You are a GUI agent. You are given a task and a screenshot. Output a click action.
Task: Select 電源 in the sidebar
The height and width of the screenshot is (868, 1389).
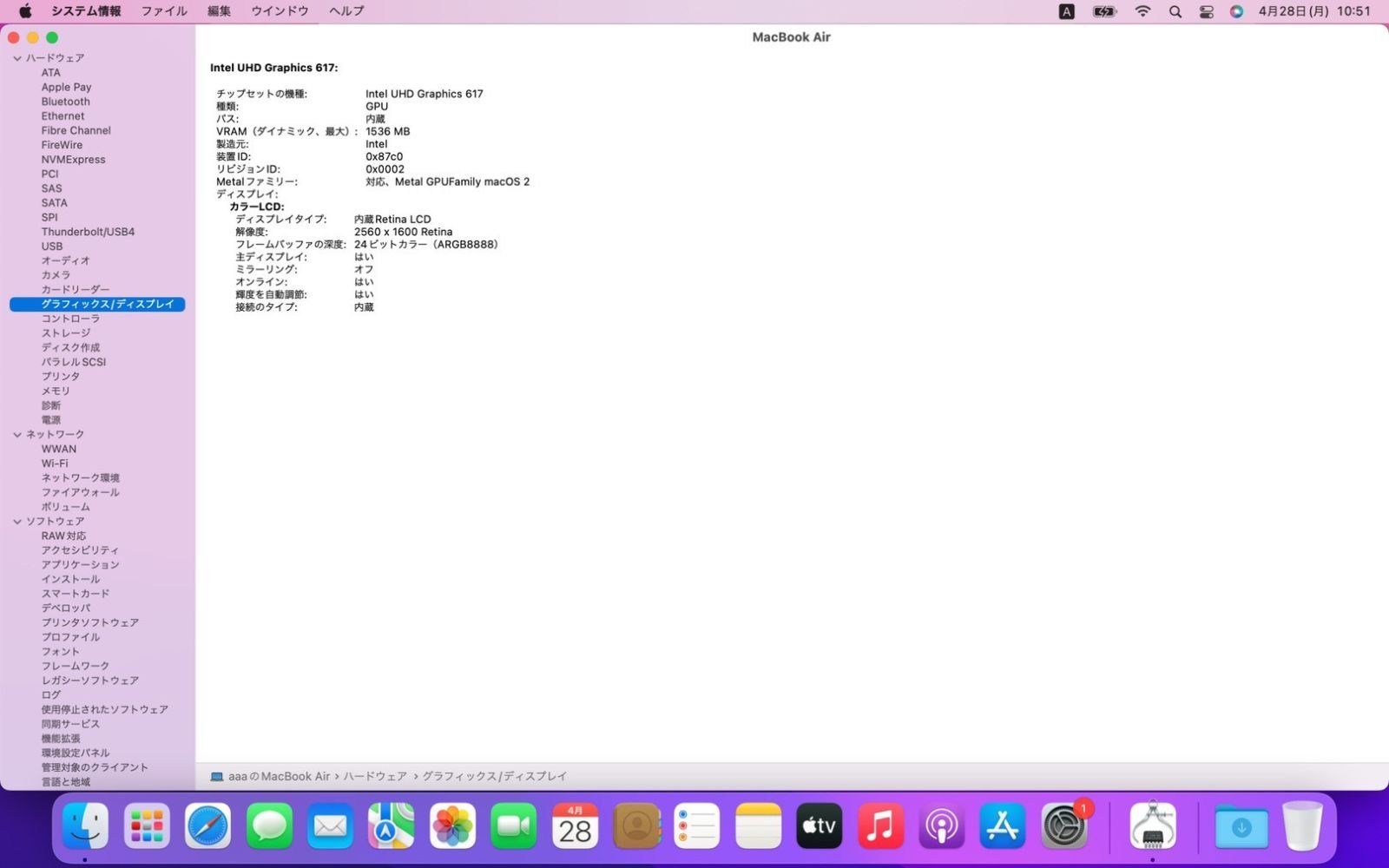point(50,420)
